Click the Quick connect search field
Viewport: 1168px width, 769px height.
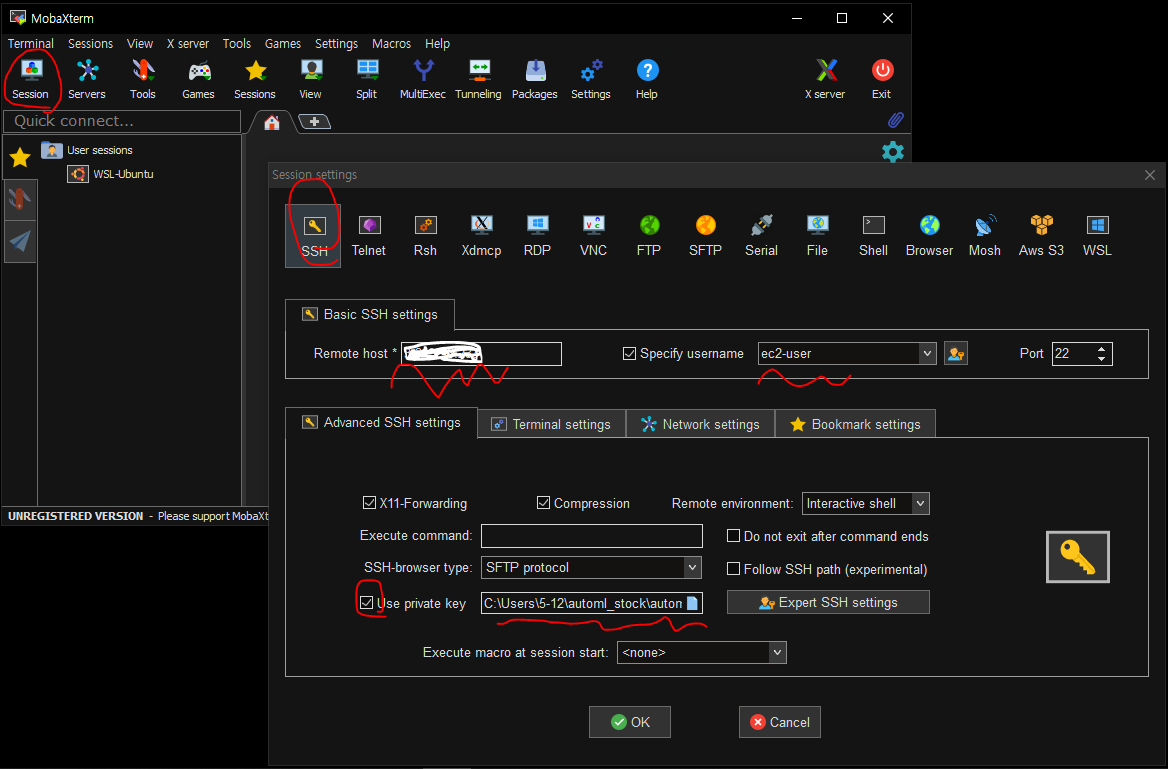[122, 121]
